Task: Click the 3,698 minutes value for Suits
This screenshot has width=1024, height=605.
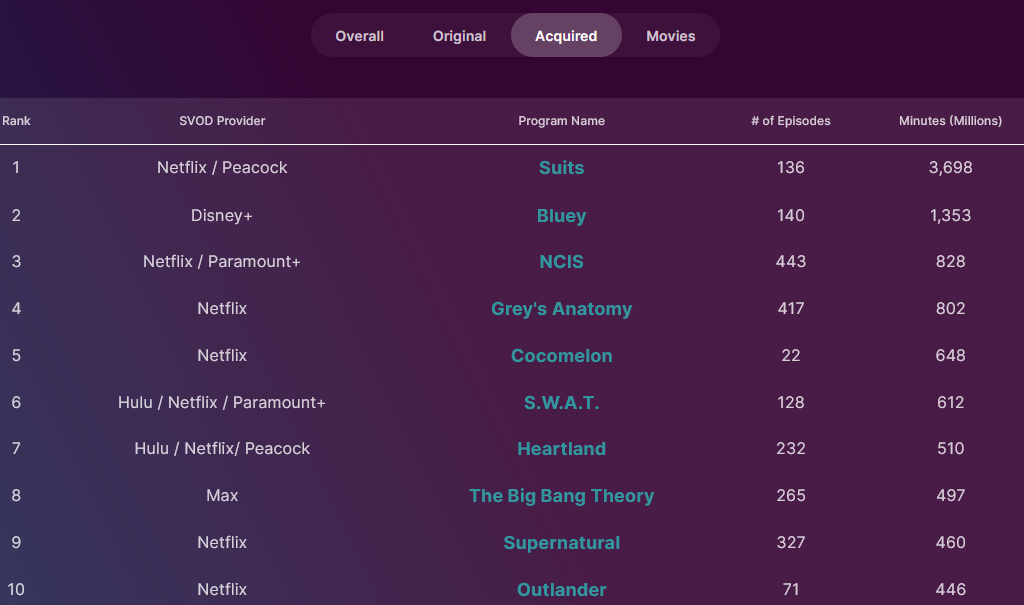Action: 950,168
